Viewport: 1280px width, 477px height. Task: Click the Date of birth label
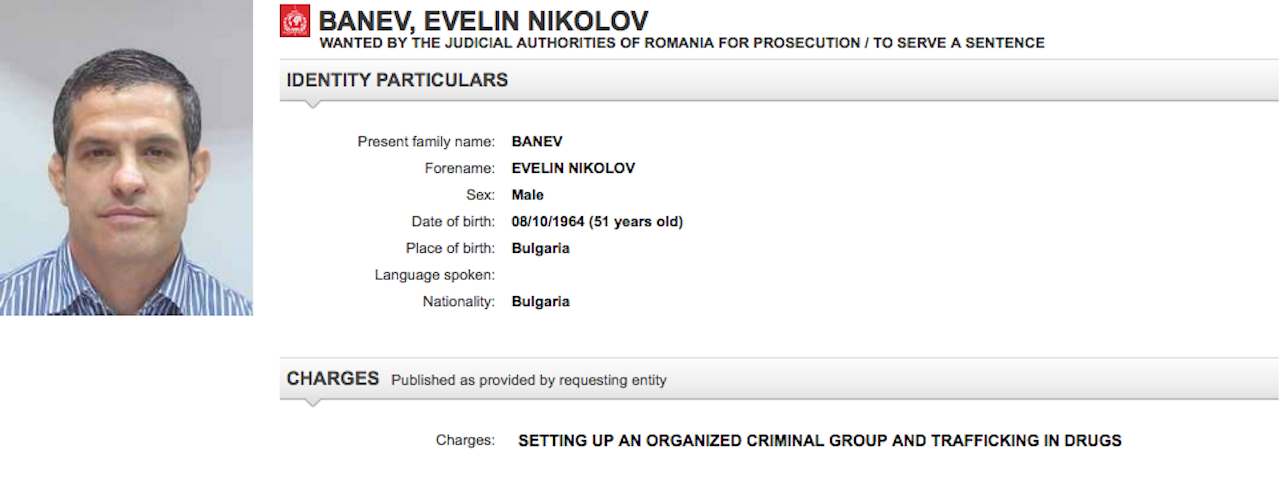coord(453,222)
